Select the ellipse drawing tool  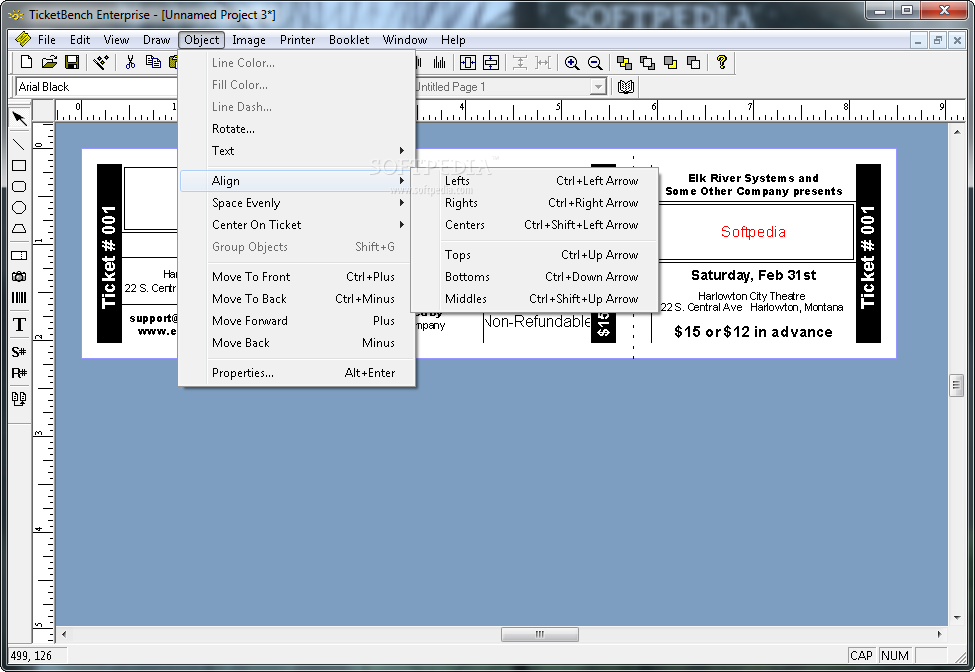pyautogui.click(x=19, y=208)
